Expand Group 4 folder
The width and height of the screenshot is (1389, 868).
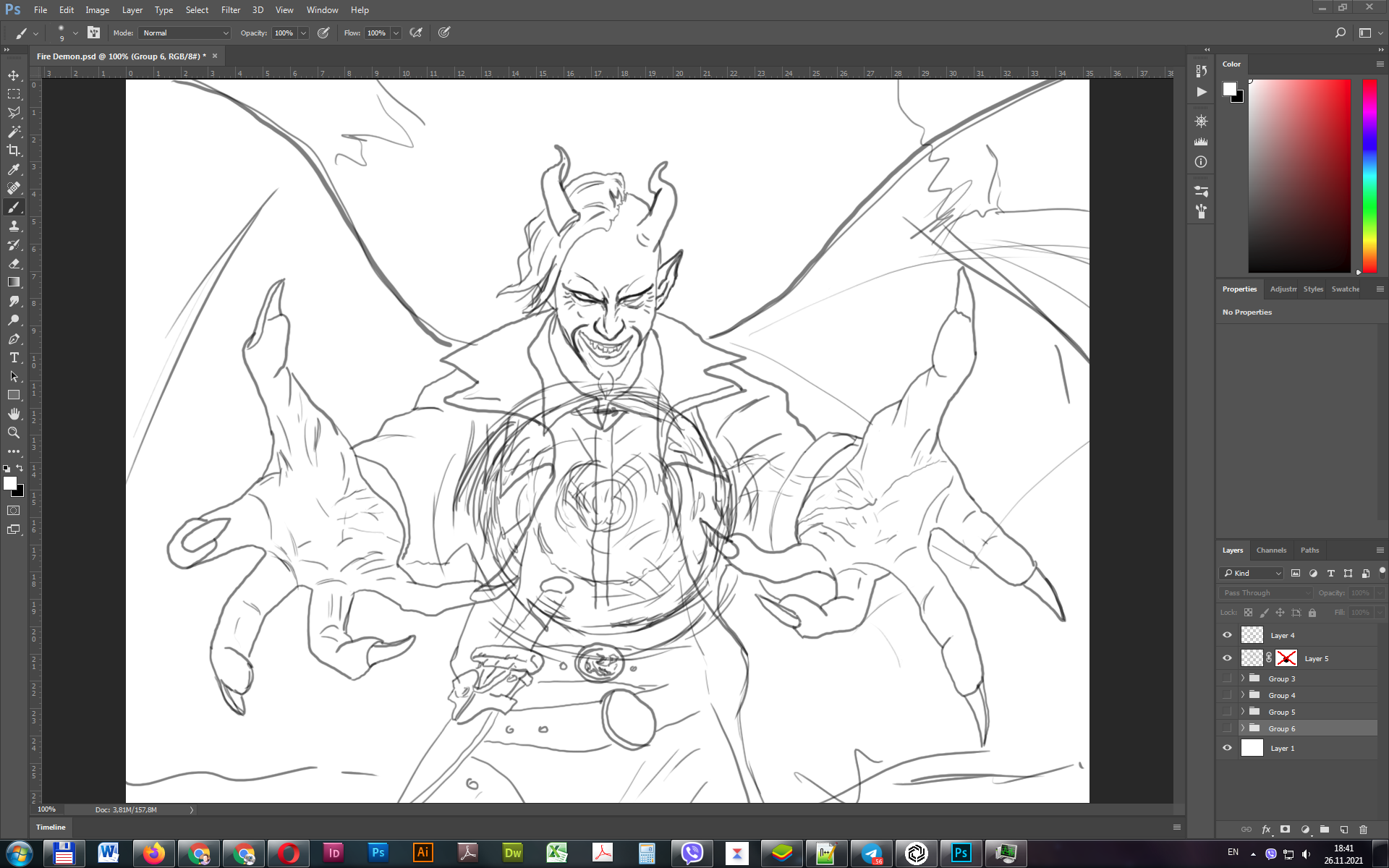(x=1243, y=695)
